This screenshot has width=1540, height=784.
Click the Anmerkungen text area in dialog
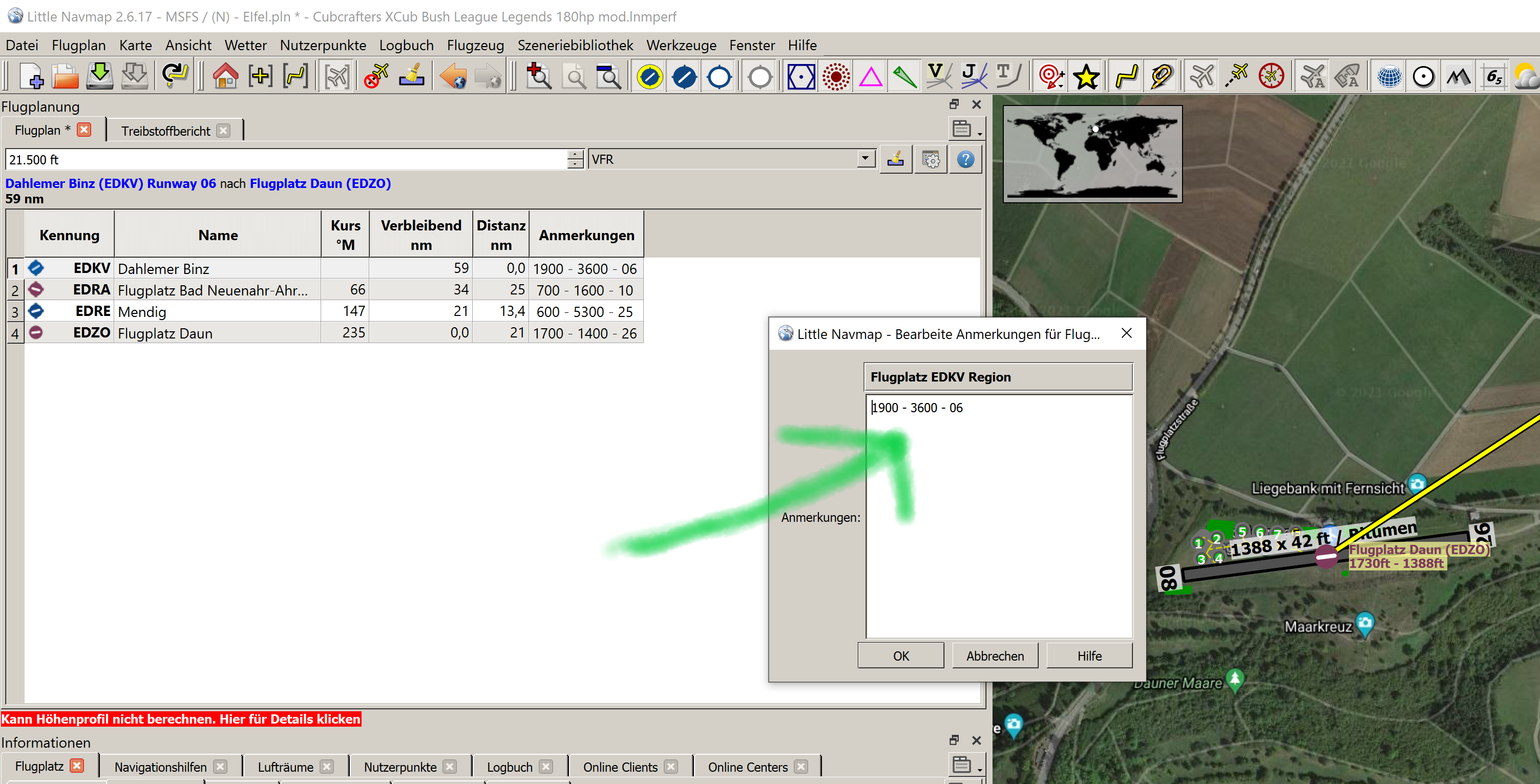pyautogui.click(x=998, y=516)
